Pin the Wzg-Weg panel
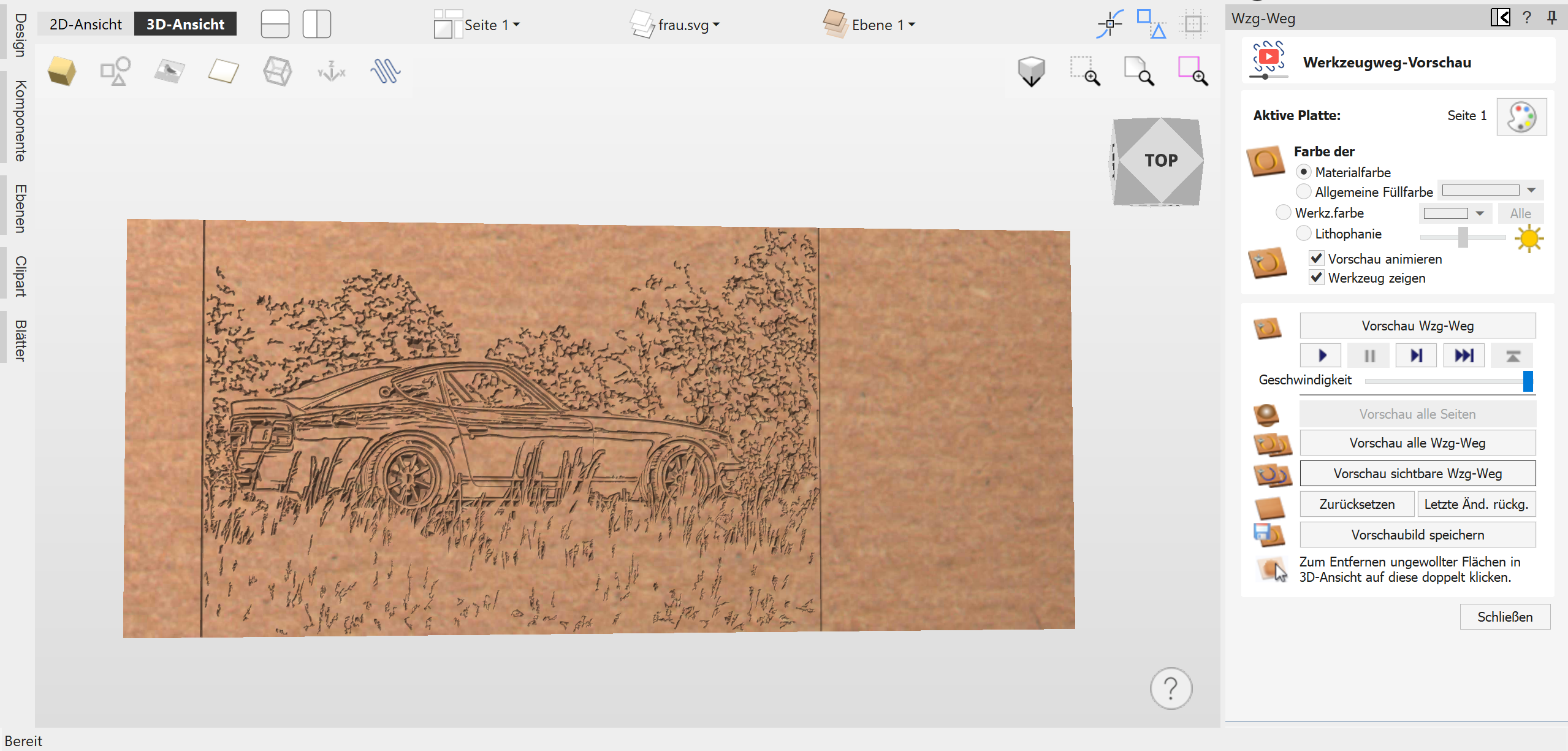The image size is (1568, 751). coord(1551,17)
